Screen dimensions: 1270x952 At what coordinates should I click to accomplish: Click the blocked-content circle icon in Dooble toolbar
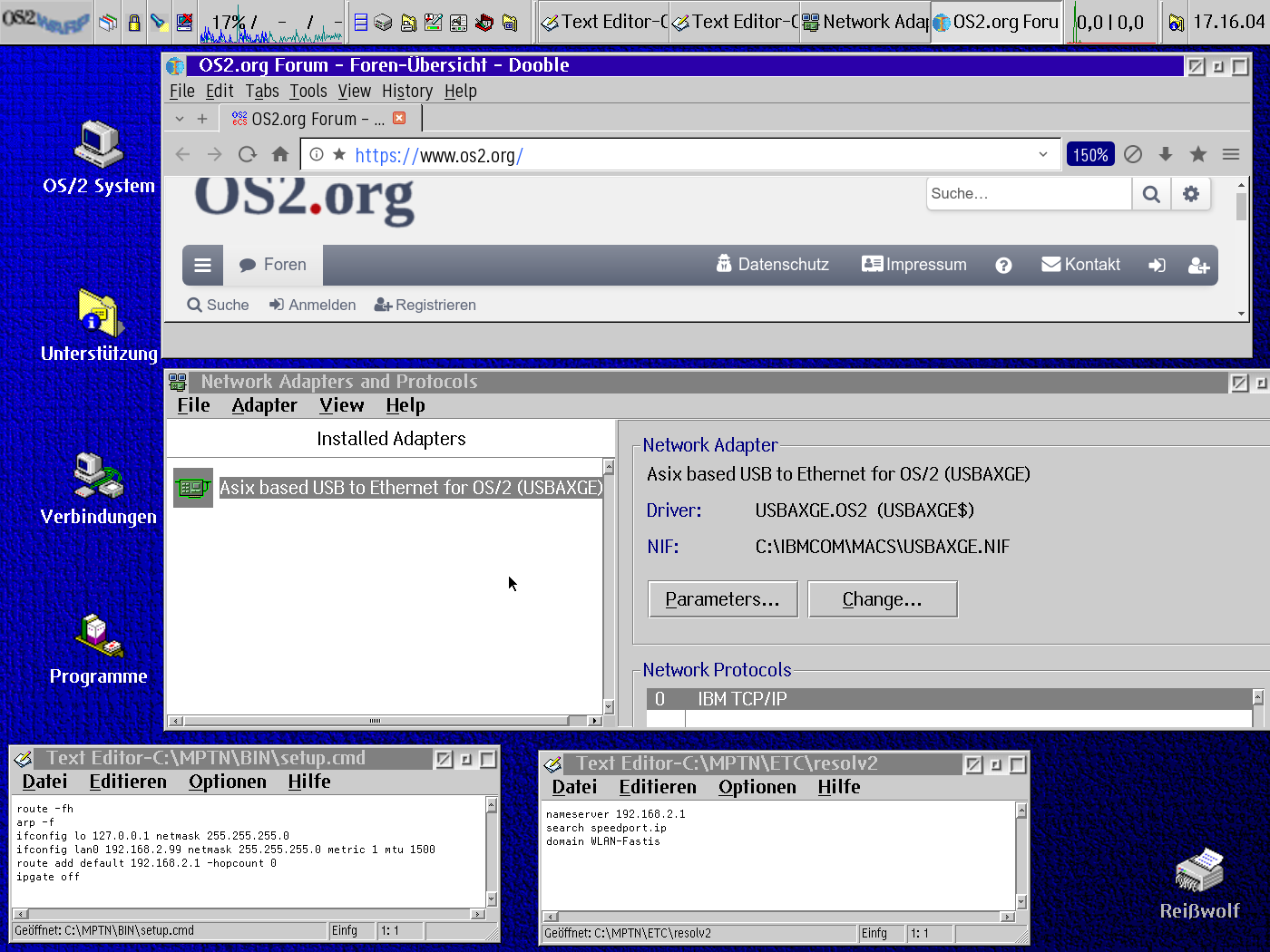tap(1133, 154)
